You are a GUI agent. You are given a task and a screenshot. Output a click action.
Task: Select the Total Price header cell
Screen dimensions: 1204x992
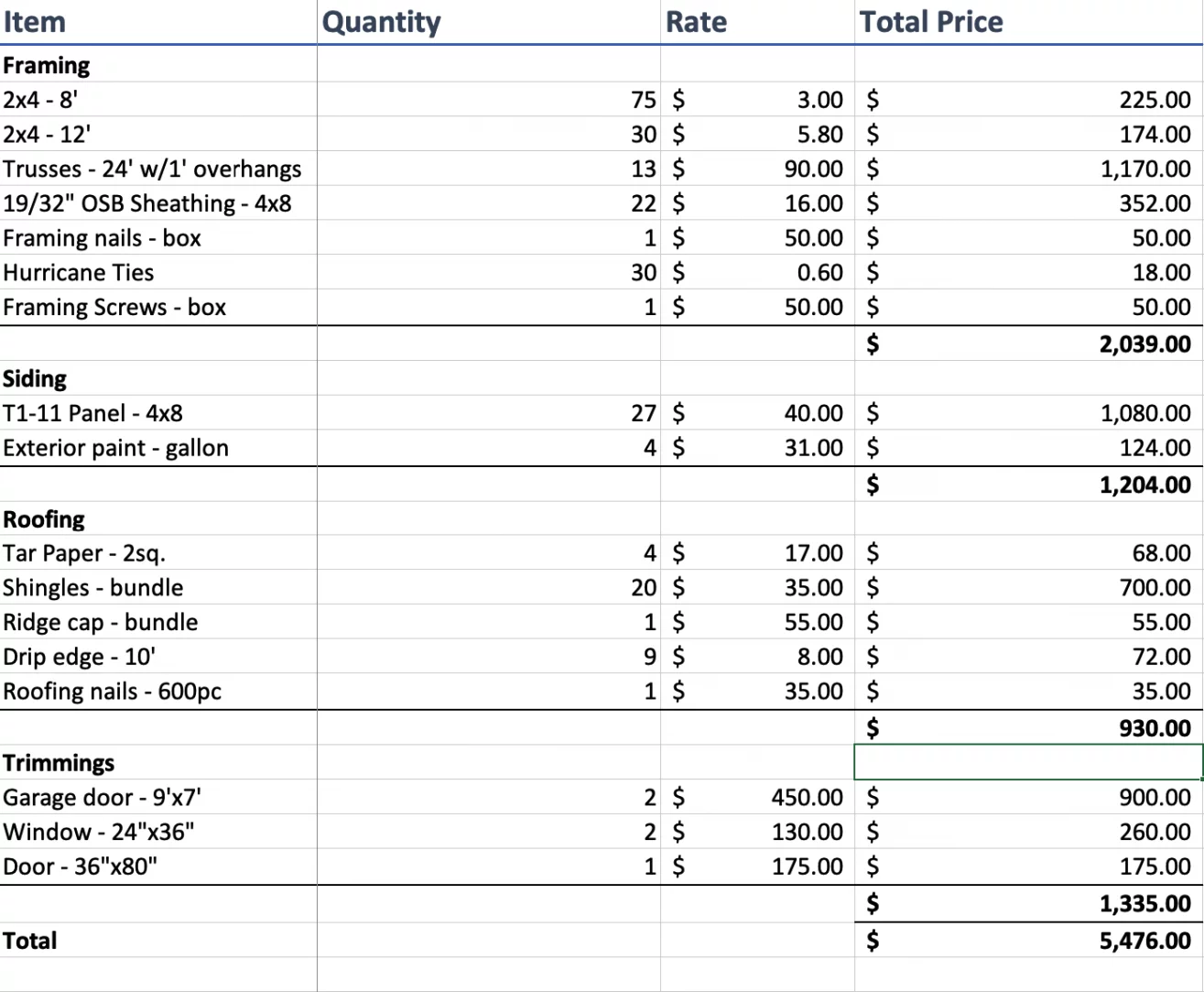pos(1029,22)
